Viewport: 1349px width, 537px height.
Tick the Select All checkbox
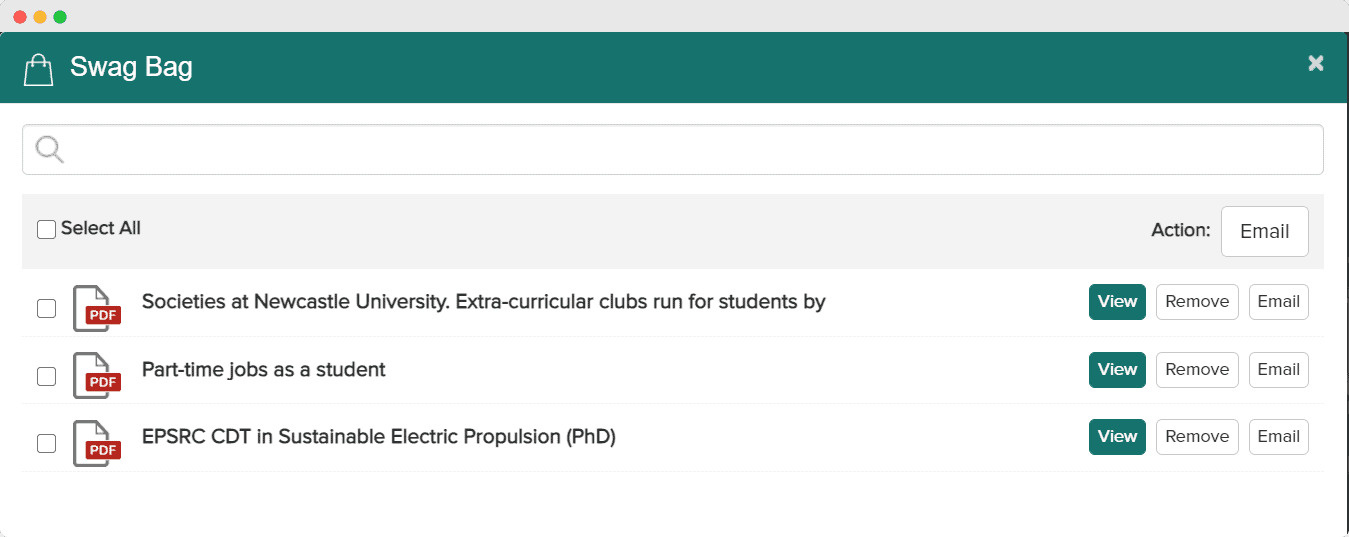pos(47,230)
